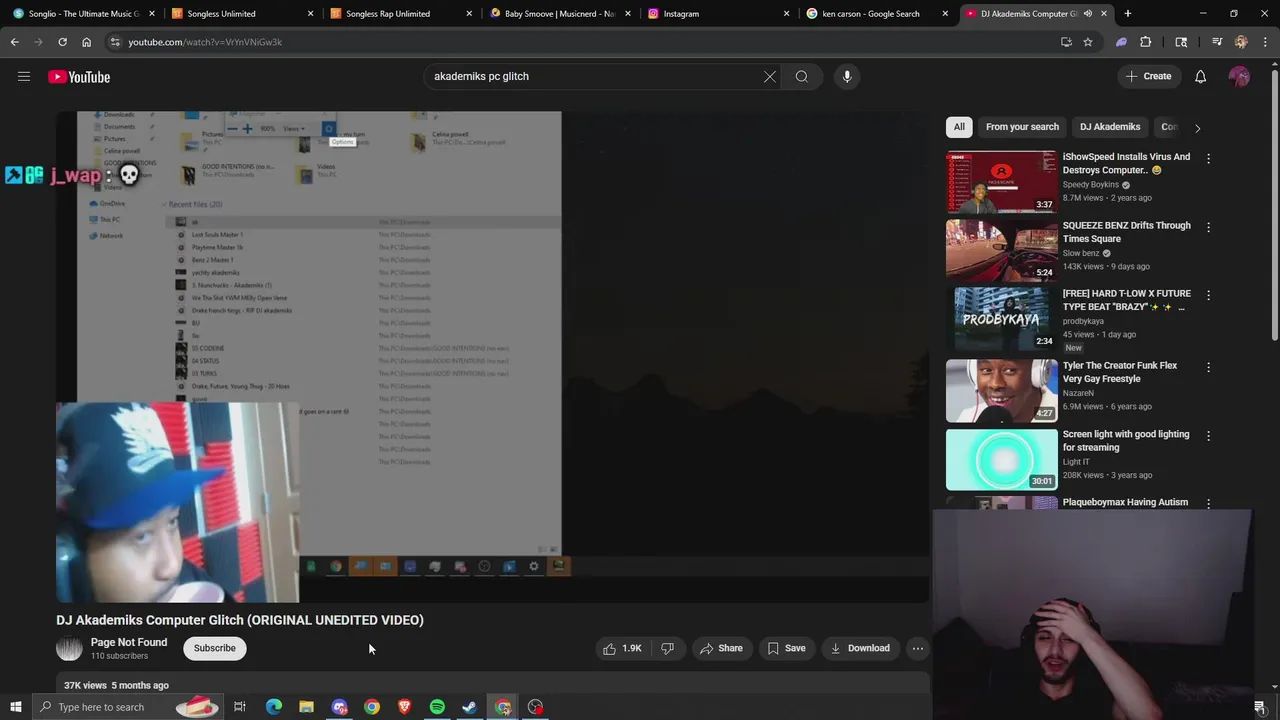
Task: Open options for Screen light video suggestion
Action: point(1208,436)
